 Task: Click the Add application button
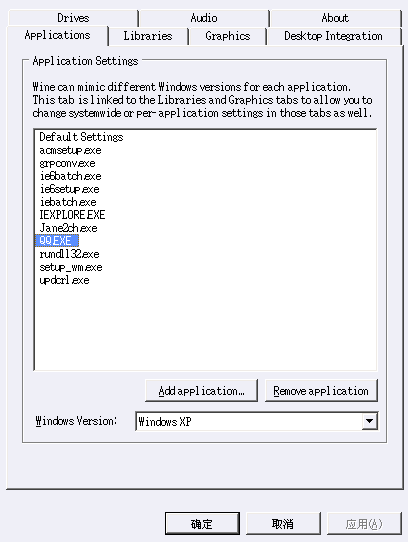point(201,391)
